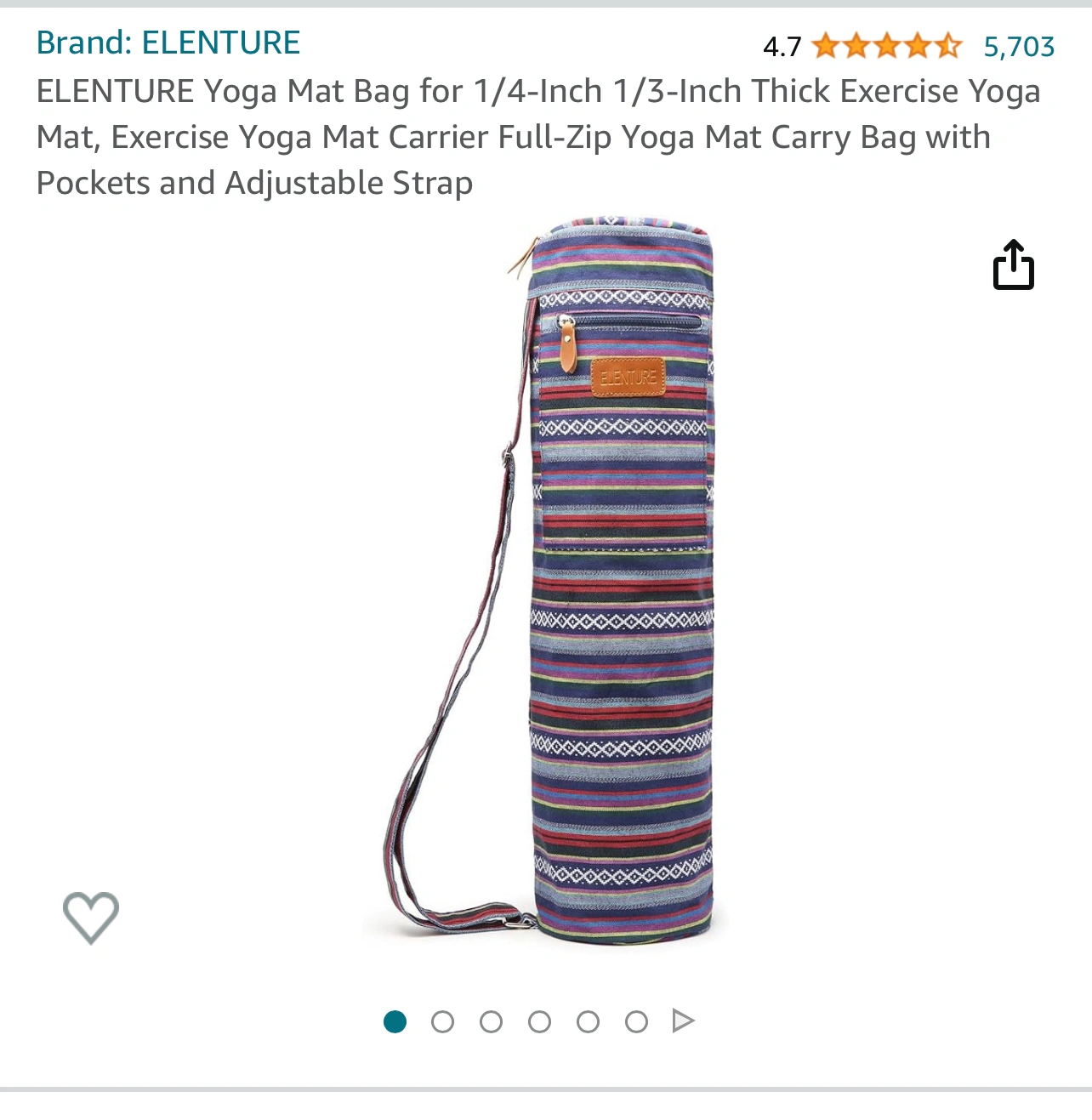This screenshot has height=1120, width=1092.
Task: Select the first filled image dot
Action: pos(395,1021)
